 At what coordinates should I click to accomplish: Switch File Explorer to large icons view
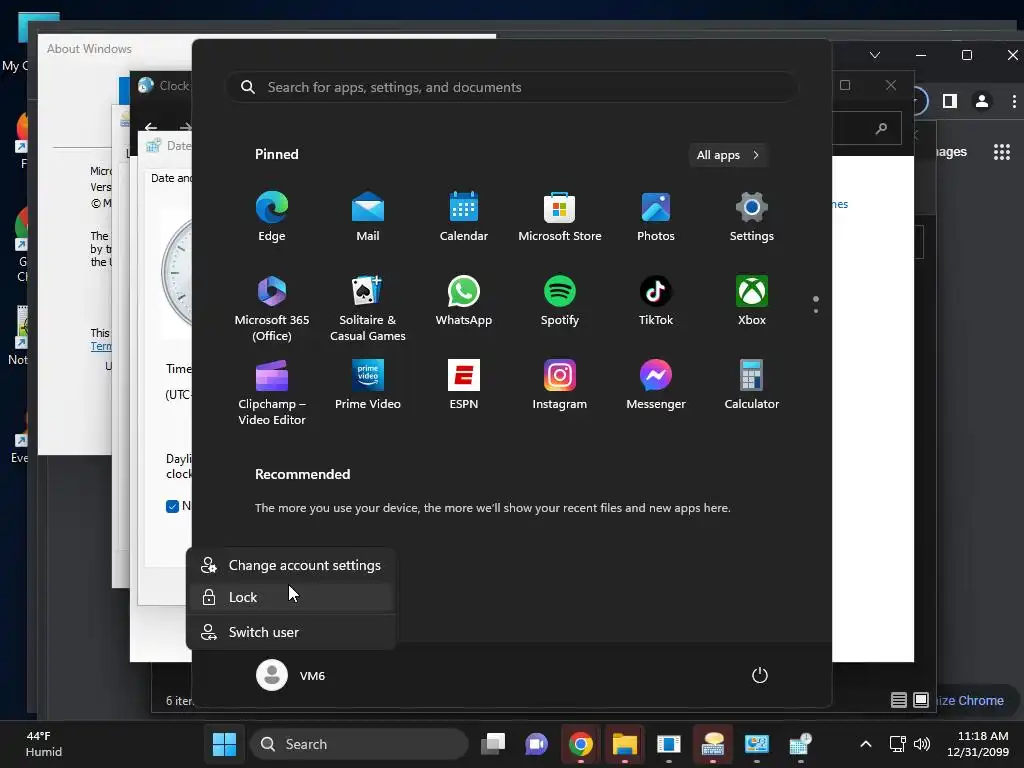click(921, 700)
